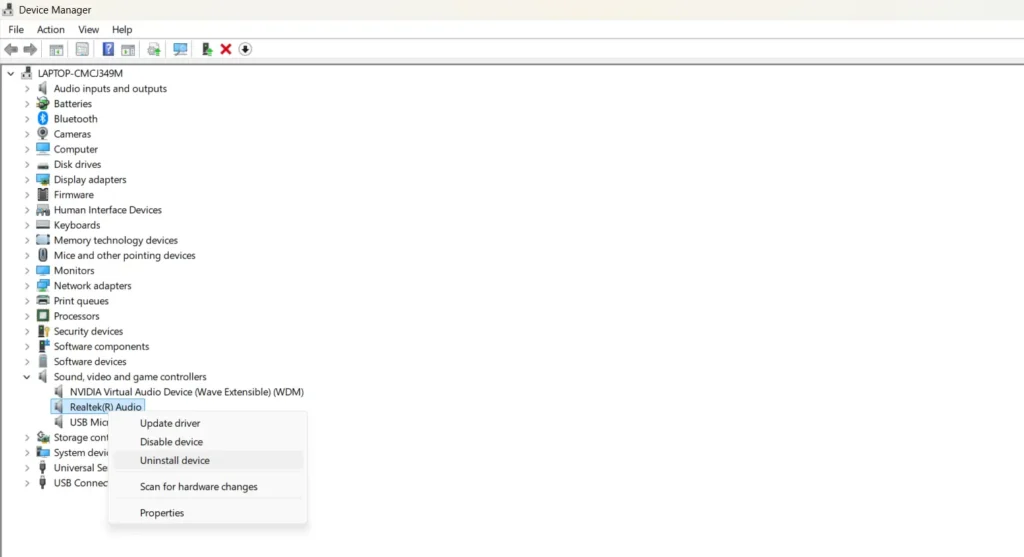Image resolution: width=1024 pixels, height=557 pixels.
Task: Open the Help menu
Action: (x=121, y=29)
